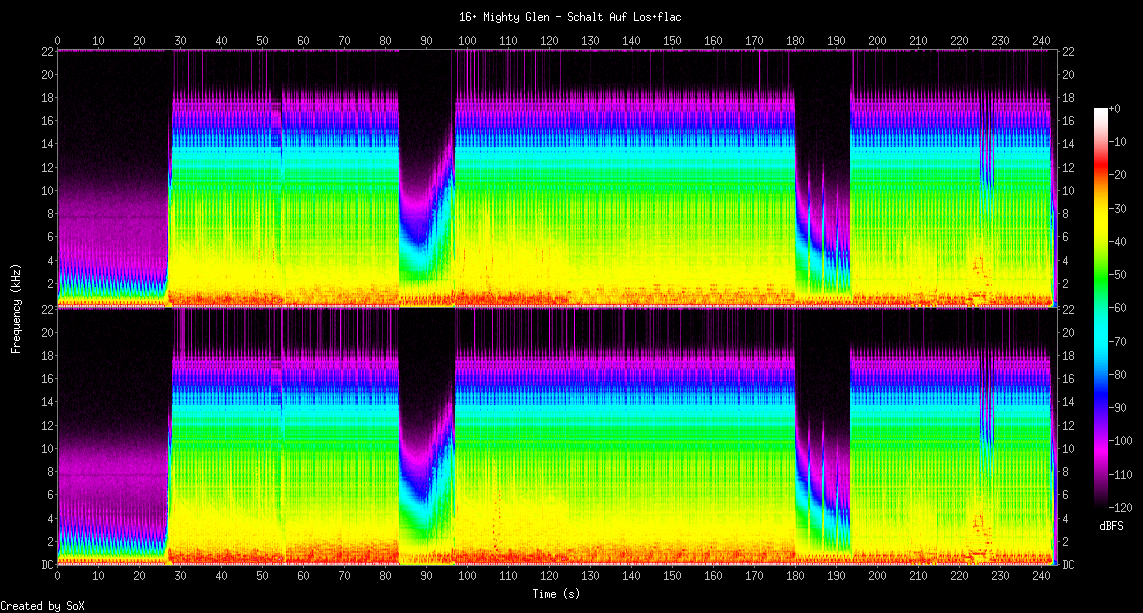Click the 180 tick on the top time axis
Screen dimensions: 1143x613
point(795,41)
